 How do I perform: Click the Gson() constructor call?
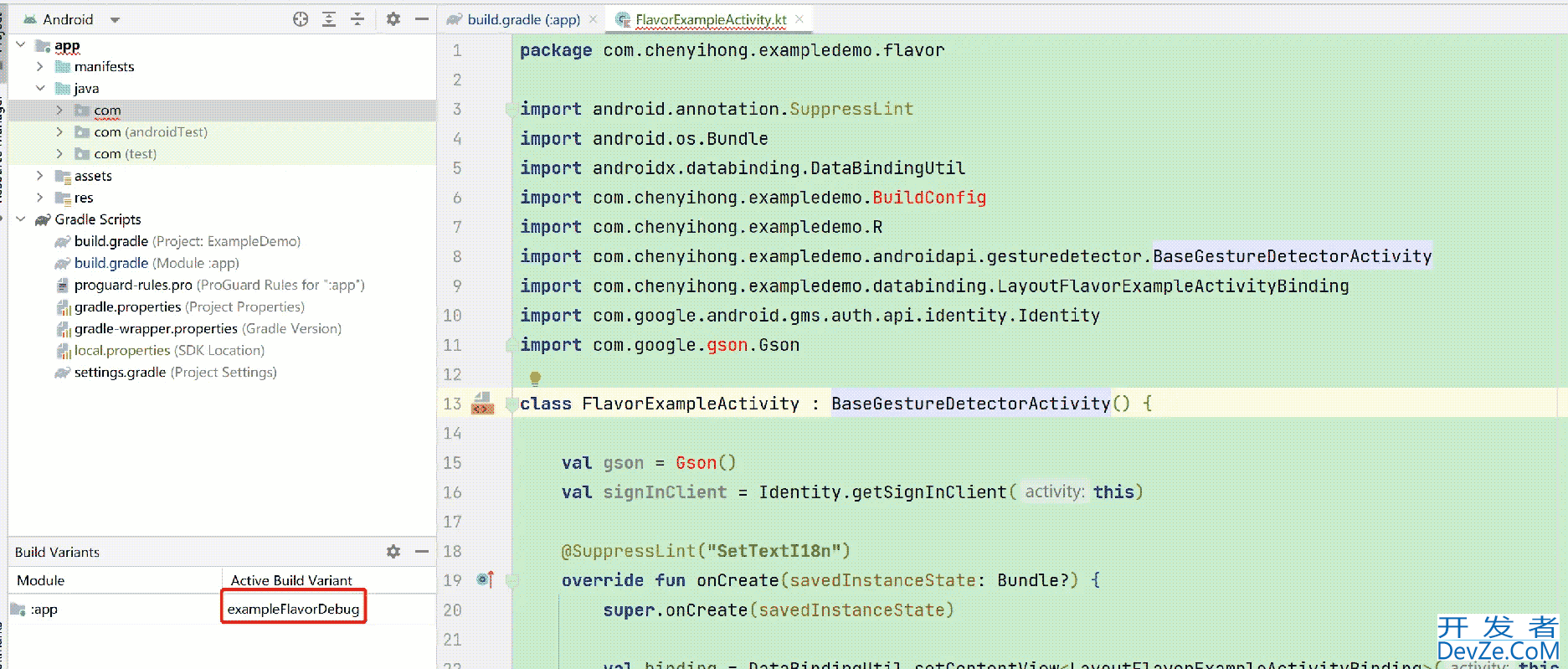(x=706, y=463)
